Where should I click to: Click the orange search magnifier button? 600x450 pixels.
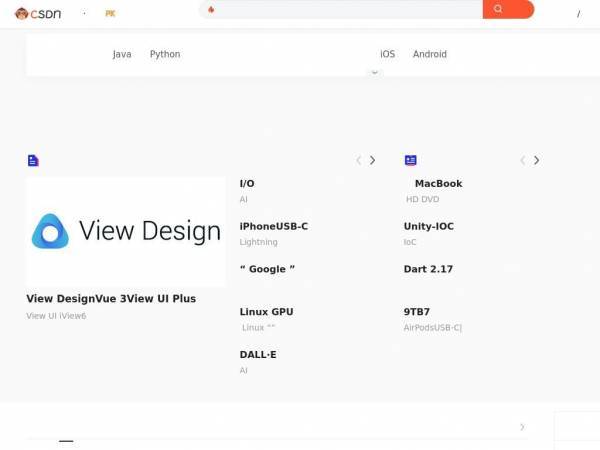point(508,9)
